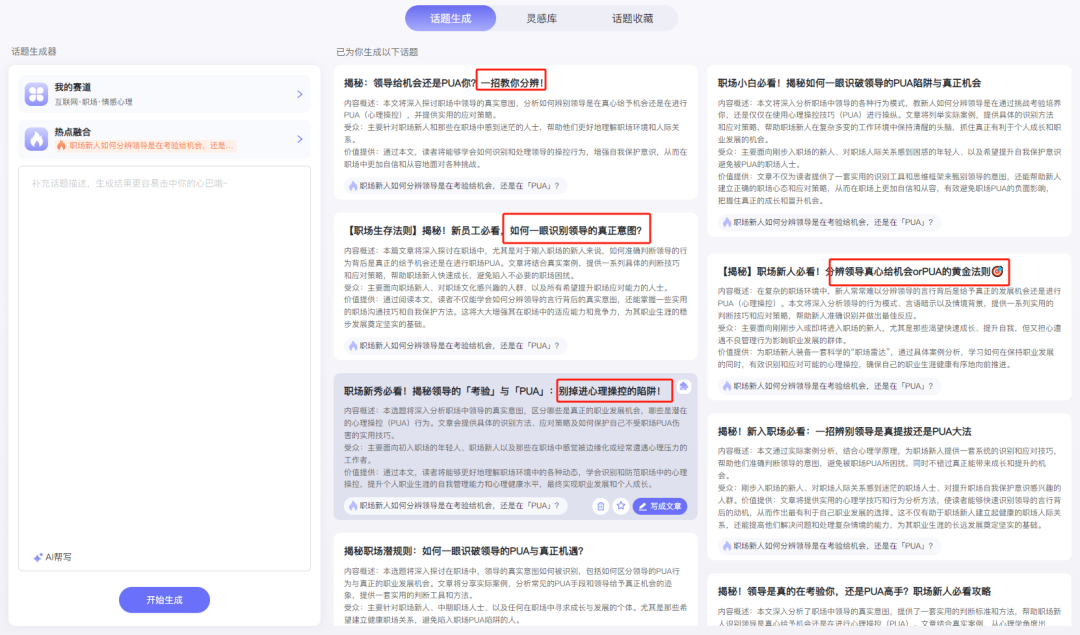
Task: Click the copy icon on the 职场新秀必看 card
Action: point(601,507)
